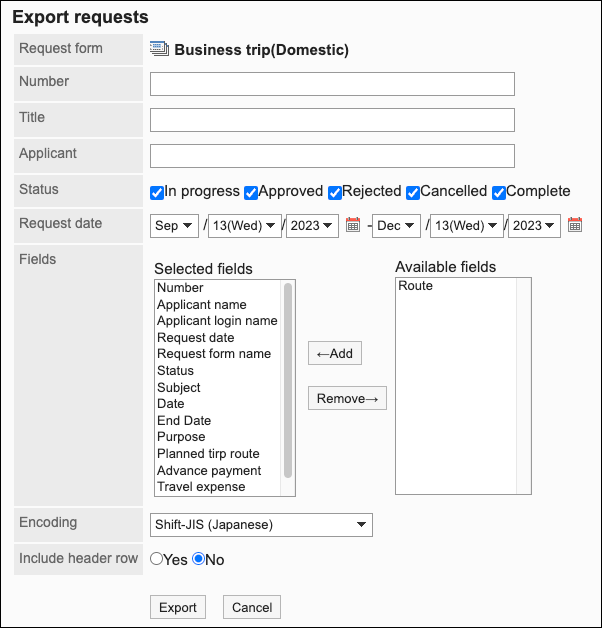Click the Add button for fields
Viewport: 602px width, 628px height.
tap(335, 353)
